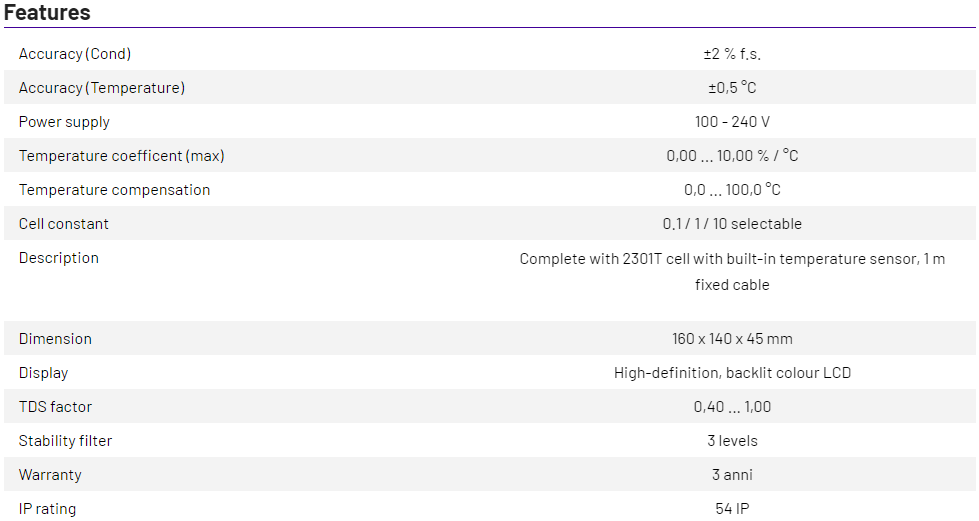
Task: Click the Description row label
Action: tap(59, 258)
